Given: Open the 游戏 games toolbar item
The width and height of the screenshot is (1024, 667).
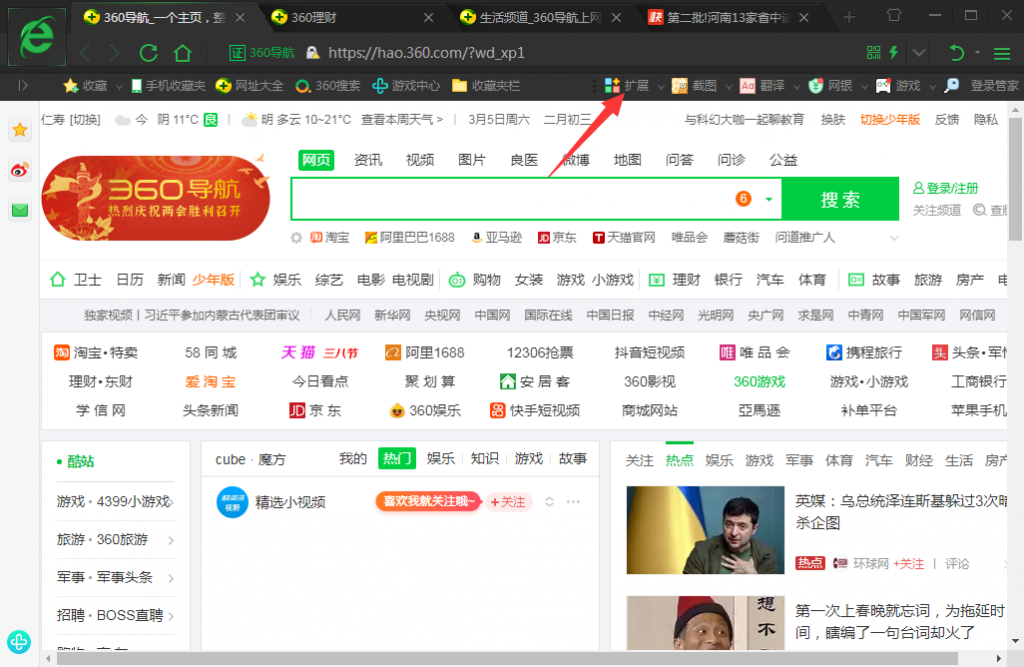Looking at the screenshot, I should point(898,86).
